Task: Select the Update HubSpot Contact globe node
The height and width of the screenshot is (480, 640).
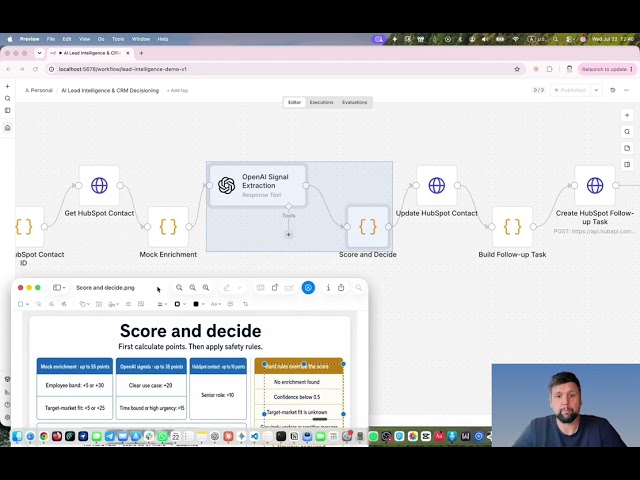Action: [437, 185]
